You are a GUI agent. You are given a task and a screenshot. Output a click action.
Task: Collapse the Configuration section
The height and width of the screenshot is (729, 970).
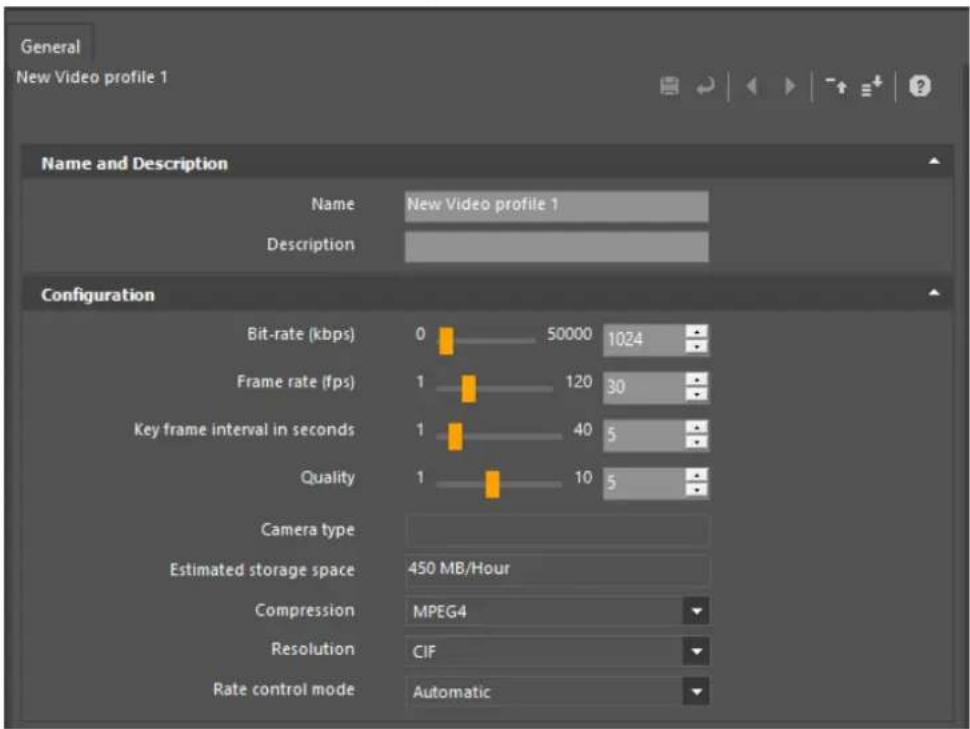(934, 293)
